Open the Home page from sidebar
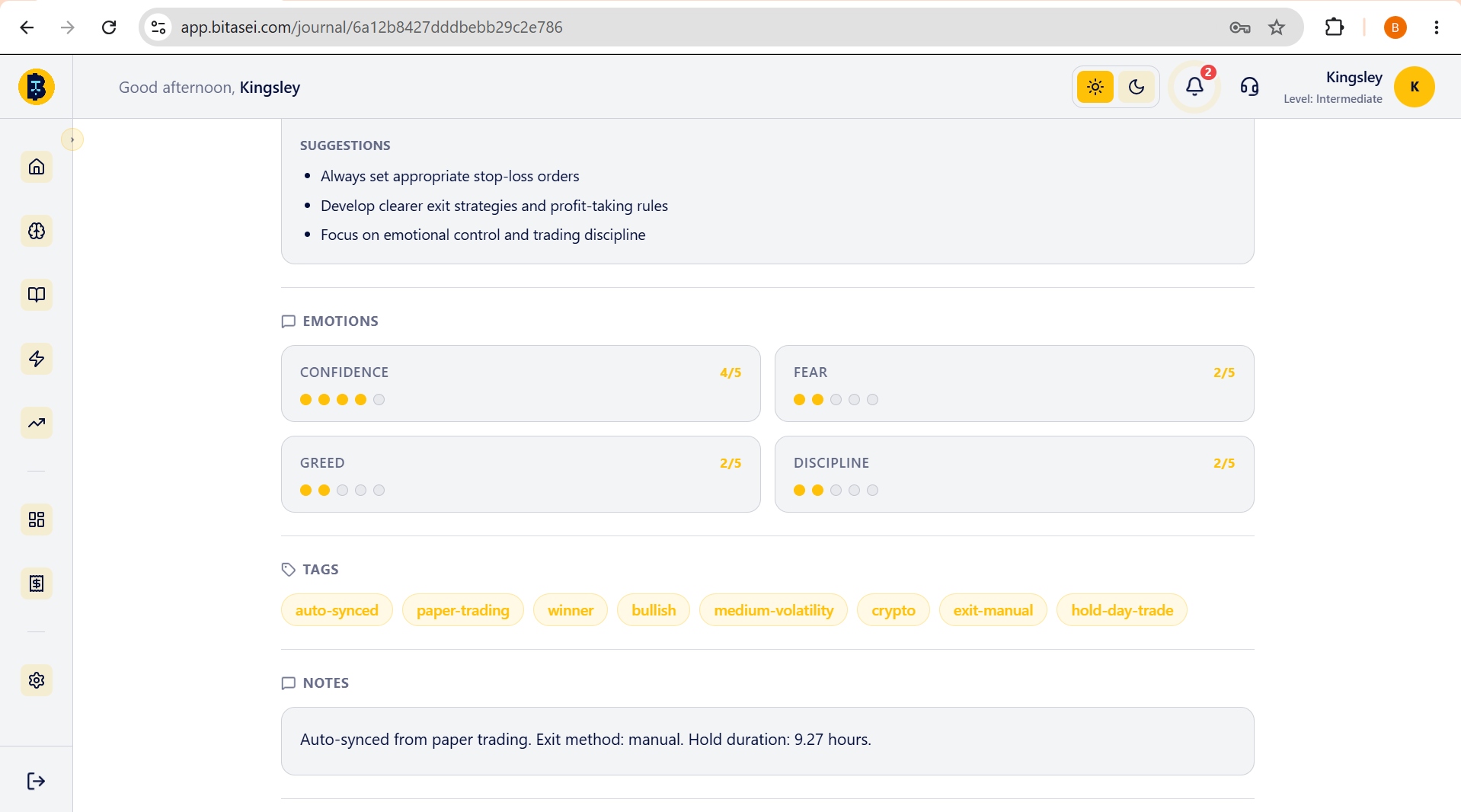 tap(37, 167)
